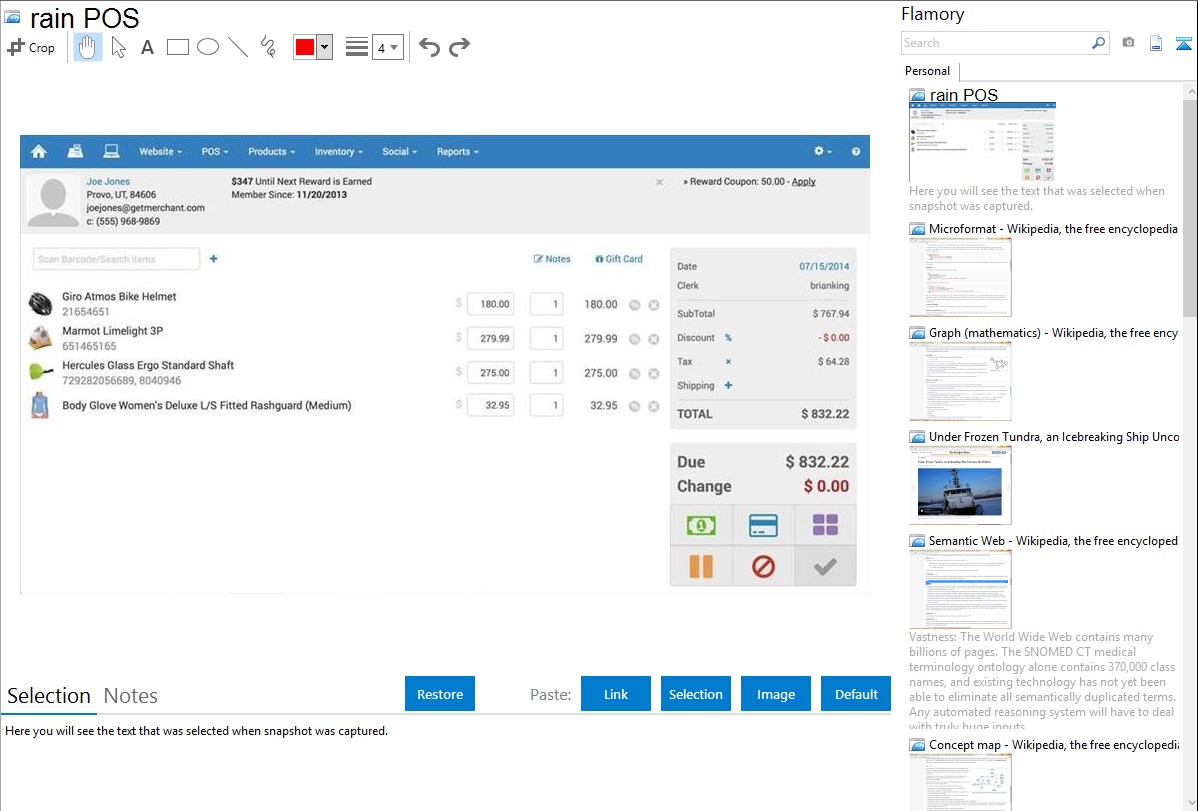Click the purple grid payment options button
The image size is (1198, 811).
pos(825,525)
